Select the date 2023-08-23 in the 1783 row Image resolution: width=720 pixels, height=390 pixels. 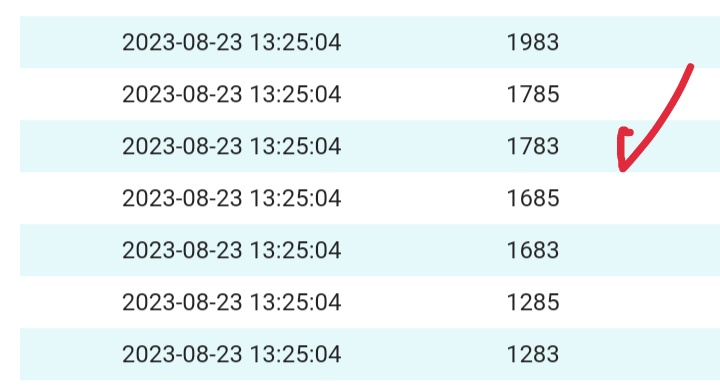pos(182,146)
